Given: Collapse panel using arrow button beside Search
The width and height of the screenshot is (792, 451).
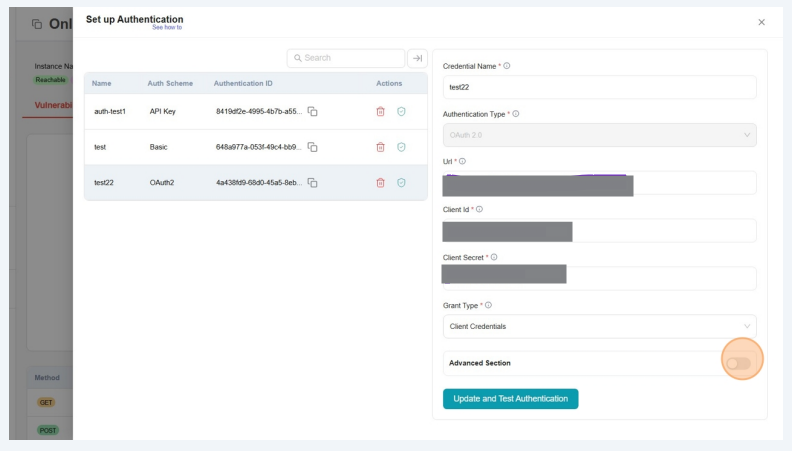Looking at the screenshot, I should pyautogui.click(x=417, y=58).
